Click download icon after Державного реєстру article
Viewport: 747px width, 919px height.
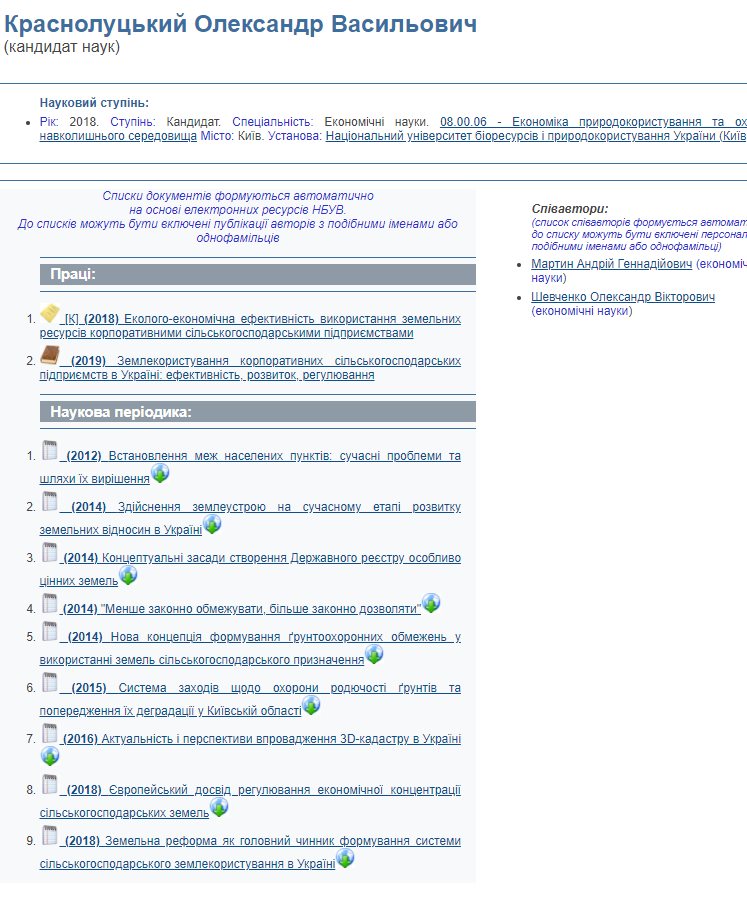(x=128, y=575)
